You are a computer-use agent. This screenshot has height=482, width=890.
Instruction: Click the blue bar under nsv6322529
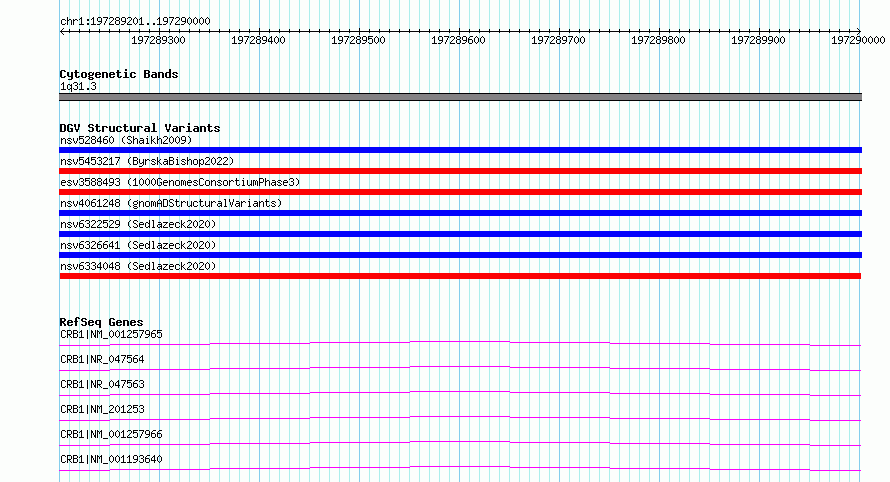coord(460,234)
